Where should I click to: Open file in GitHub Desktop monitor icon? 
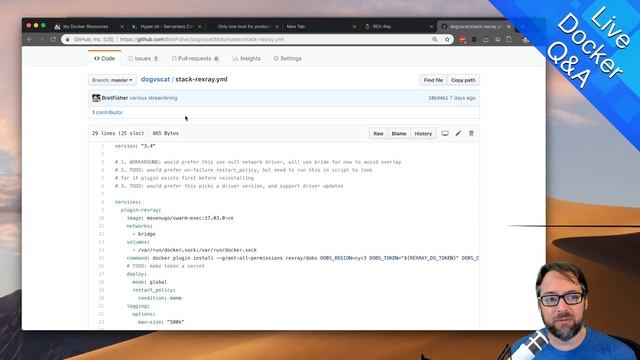(445, 133)
